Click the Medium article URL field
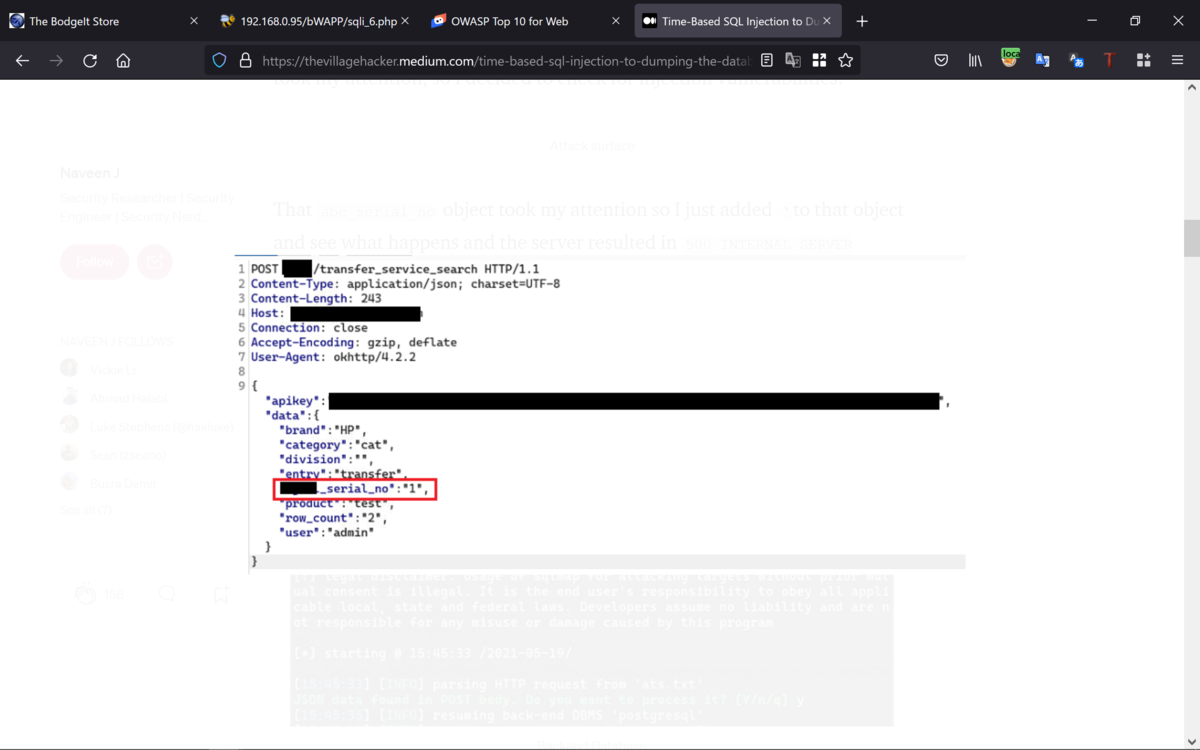Viewport: 1200px width, 750px height. (x=507, y=61)
